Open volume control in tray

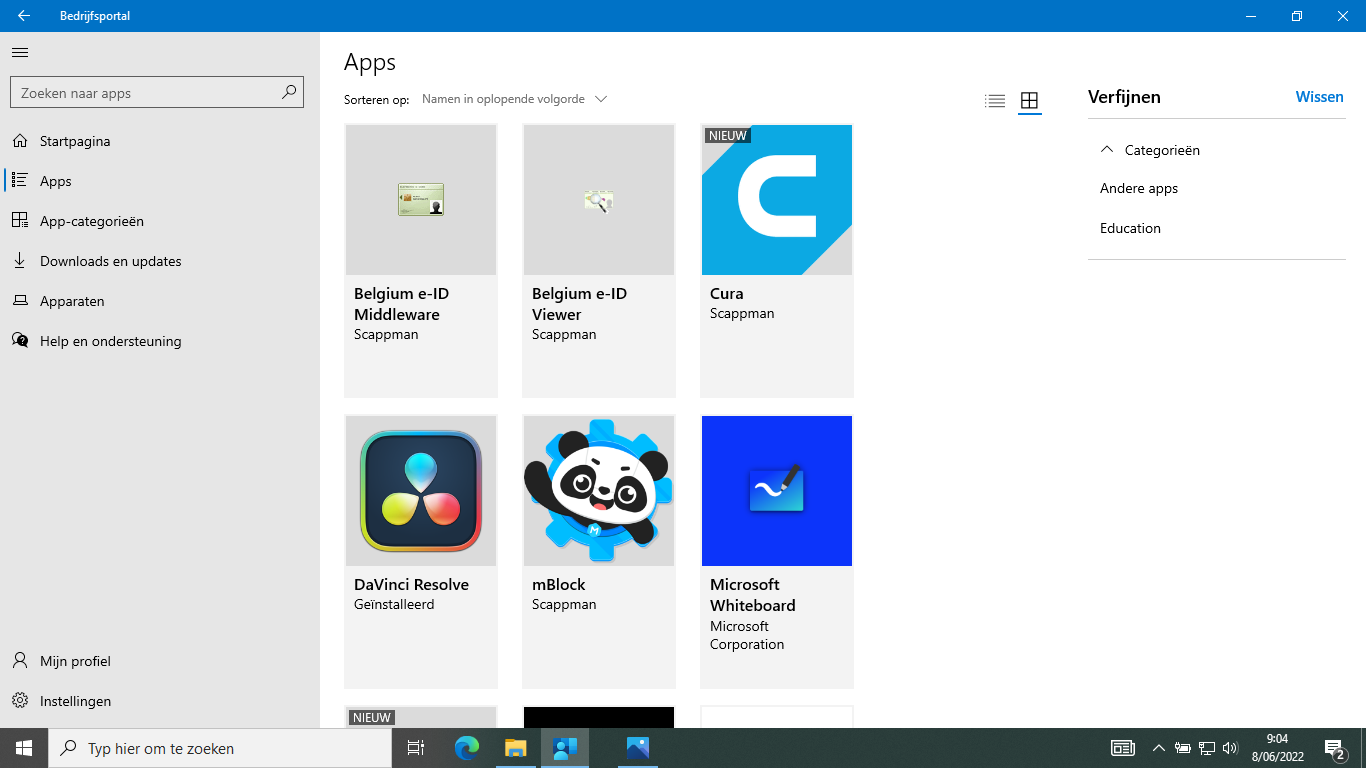coord(1230,748)
